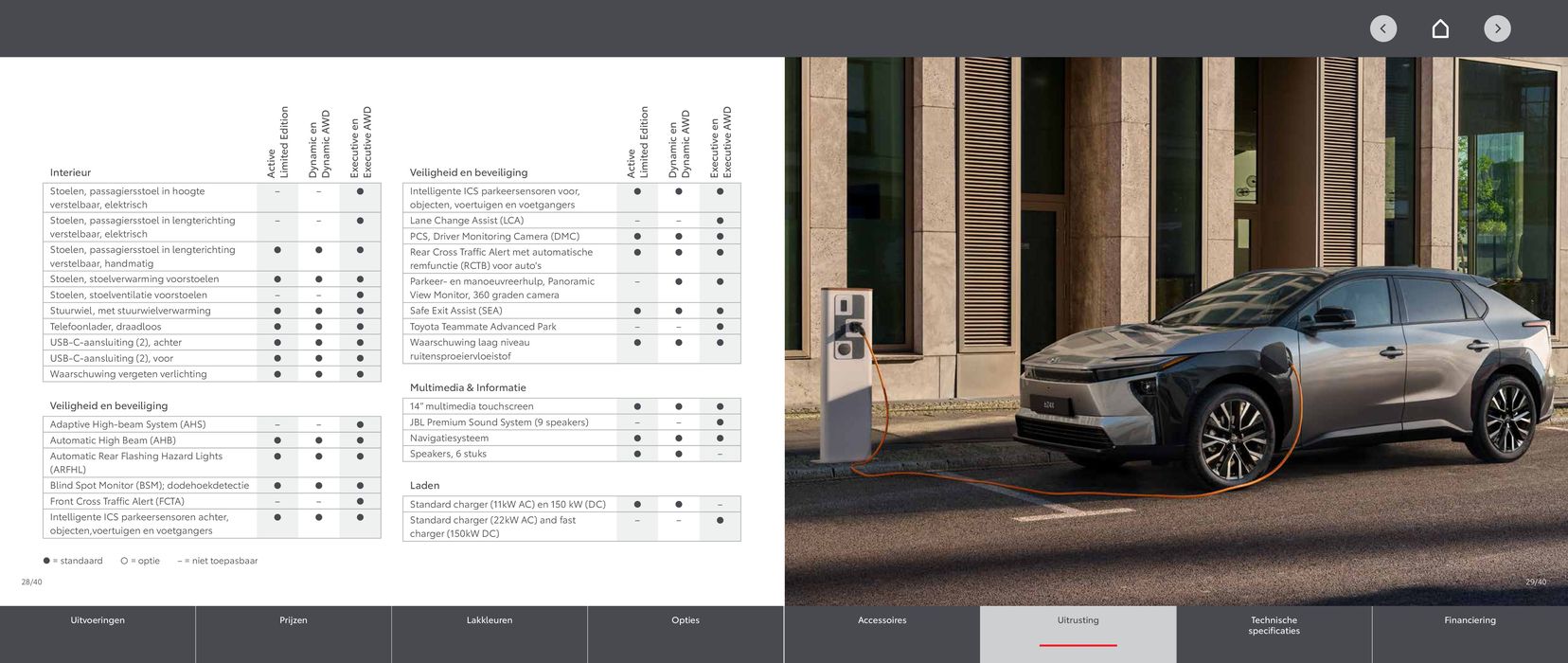Click the Interieur section heading
This screenshot has width=1568, height=663.
pyautogui.click(x=71, y=173)
